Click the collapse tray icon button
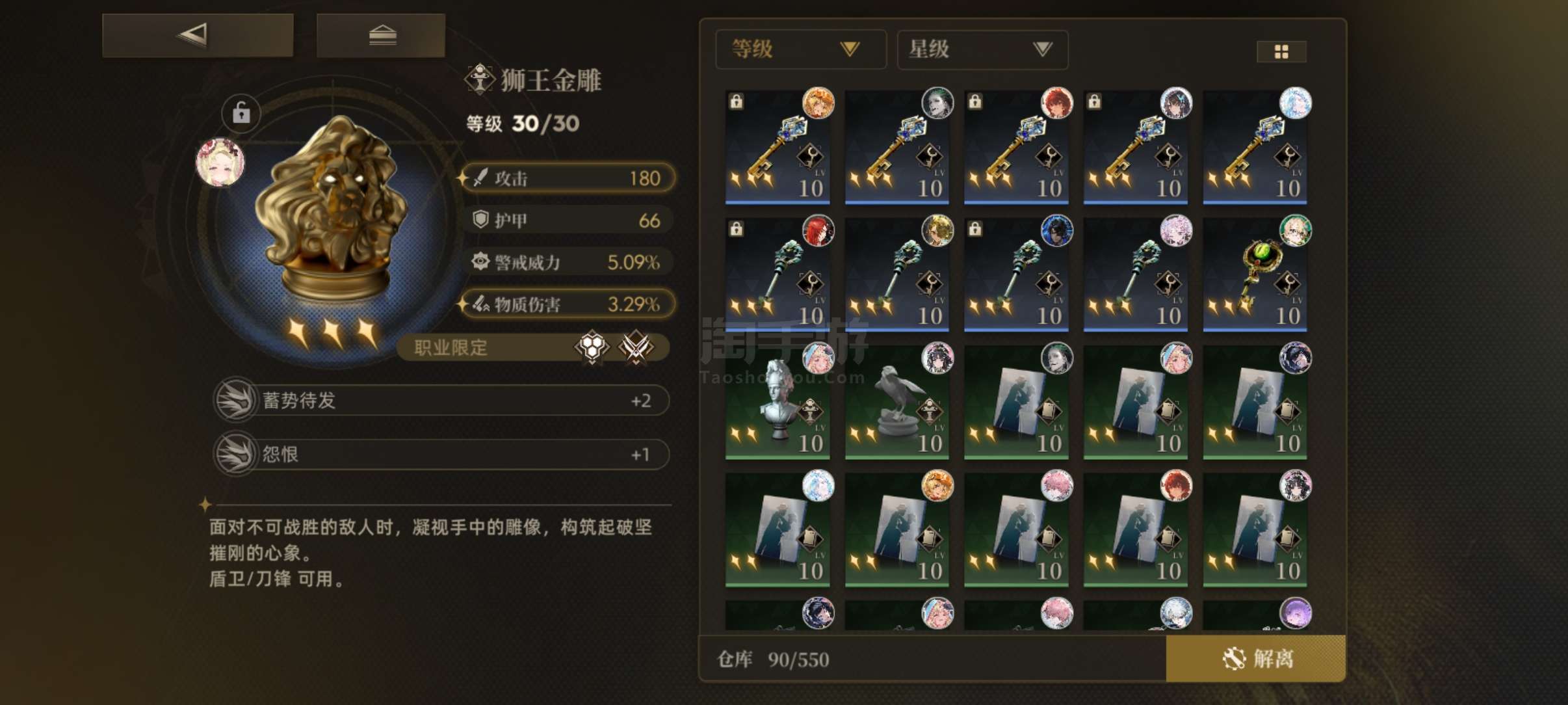 [381, 35]
